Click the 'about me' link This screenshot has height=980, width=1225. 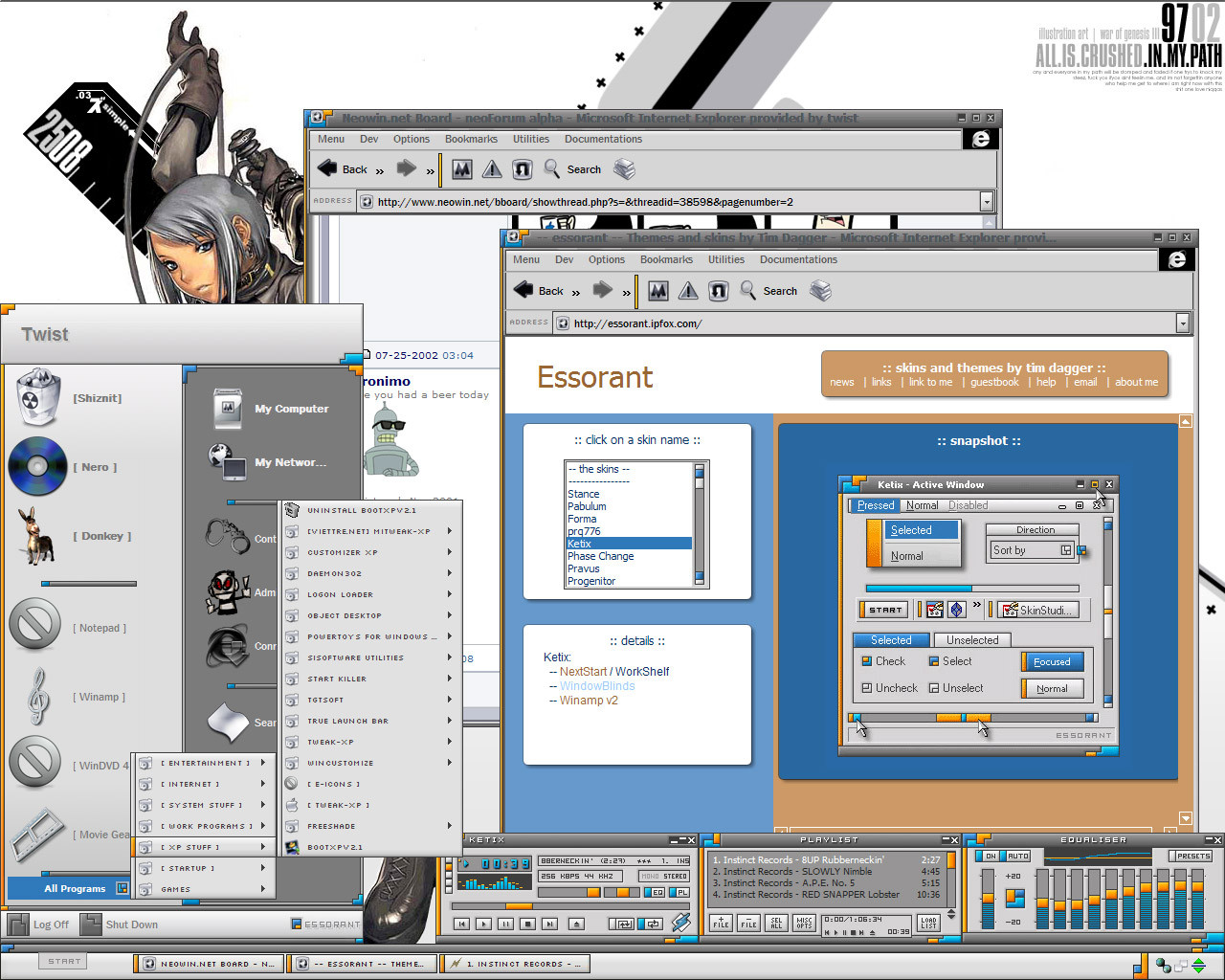click(x=1136, y=382)
